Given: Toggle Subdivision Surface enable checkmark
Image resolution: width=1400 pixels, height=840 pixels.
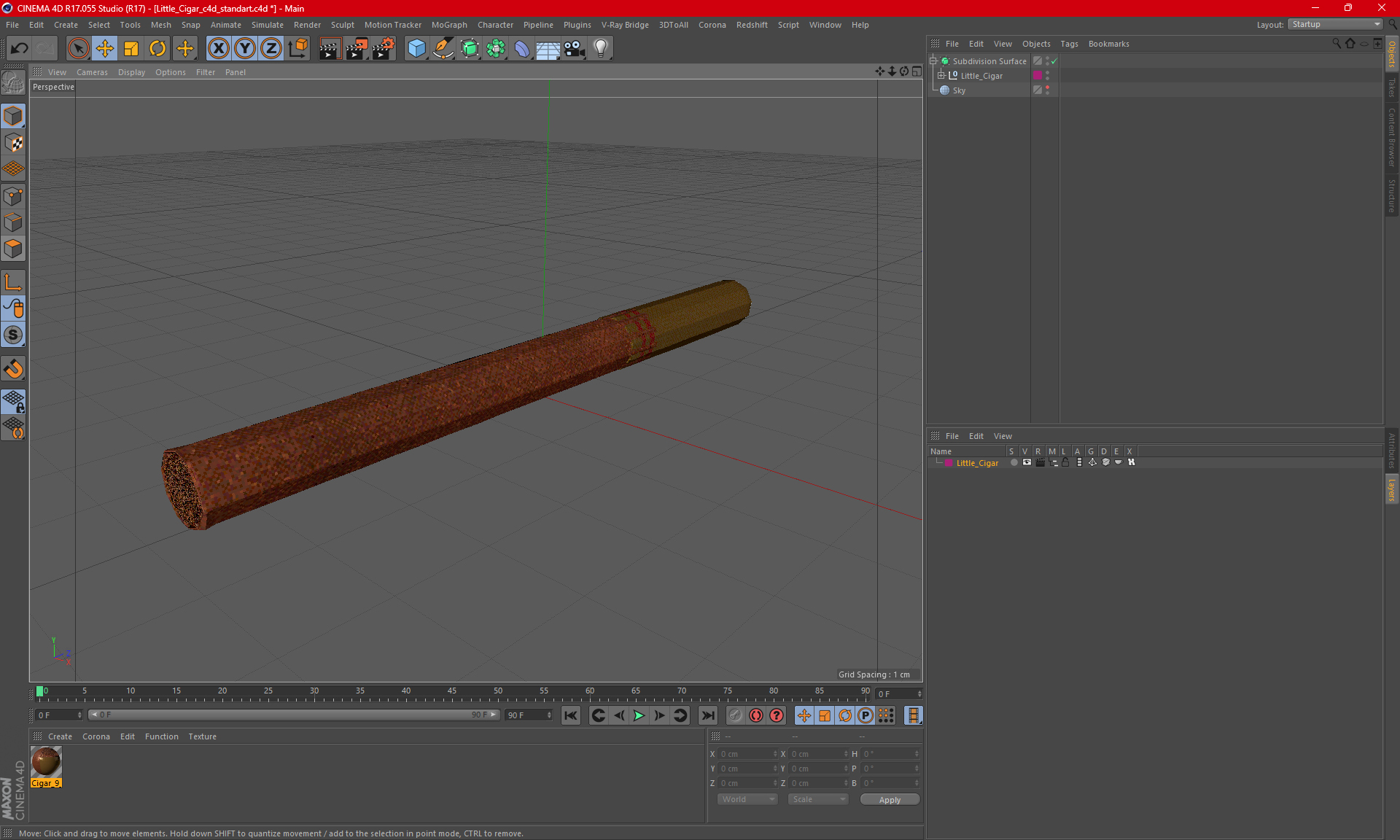Looking at the screenshot, I should [x=1054, y=61].
